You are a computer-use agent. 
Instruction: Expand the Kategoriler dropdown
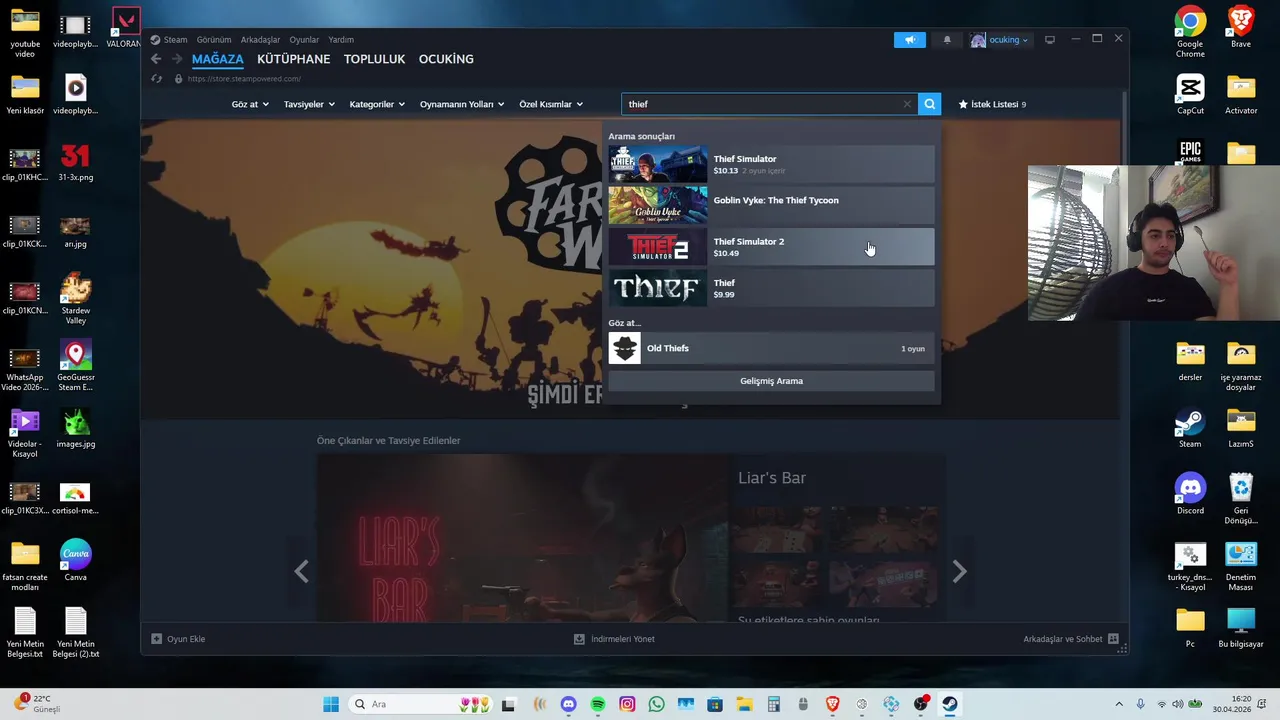pyautogui.click(x=377, y=104)
